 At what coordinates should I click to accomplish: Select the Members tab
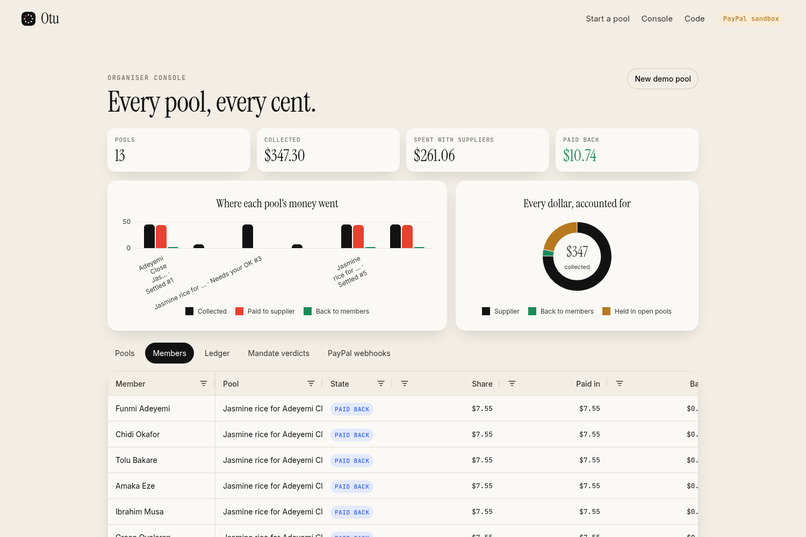click(x=169, y=353)
